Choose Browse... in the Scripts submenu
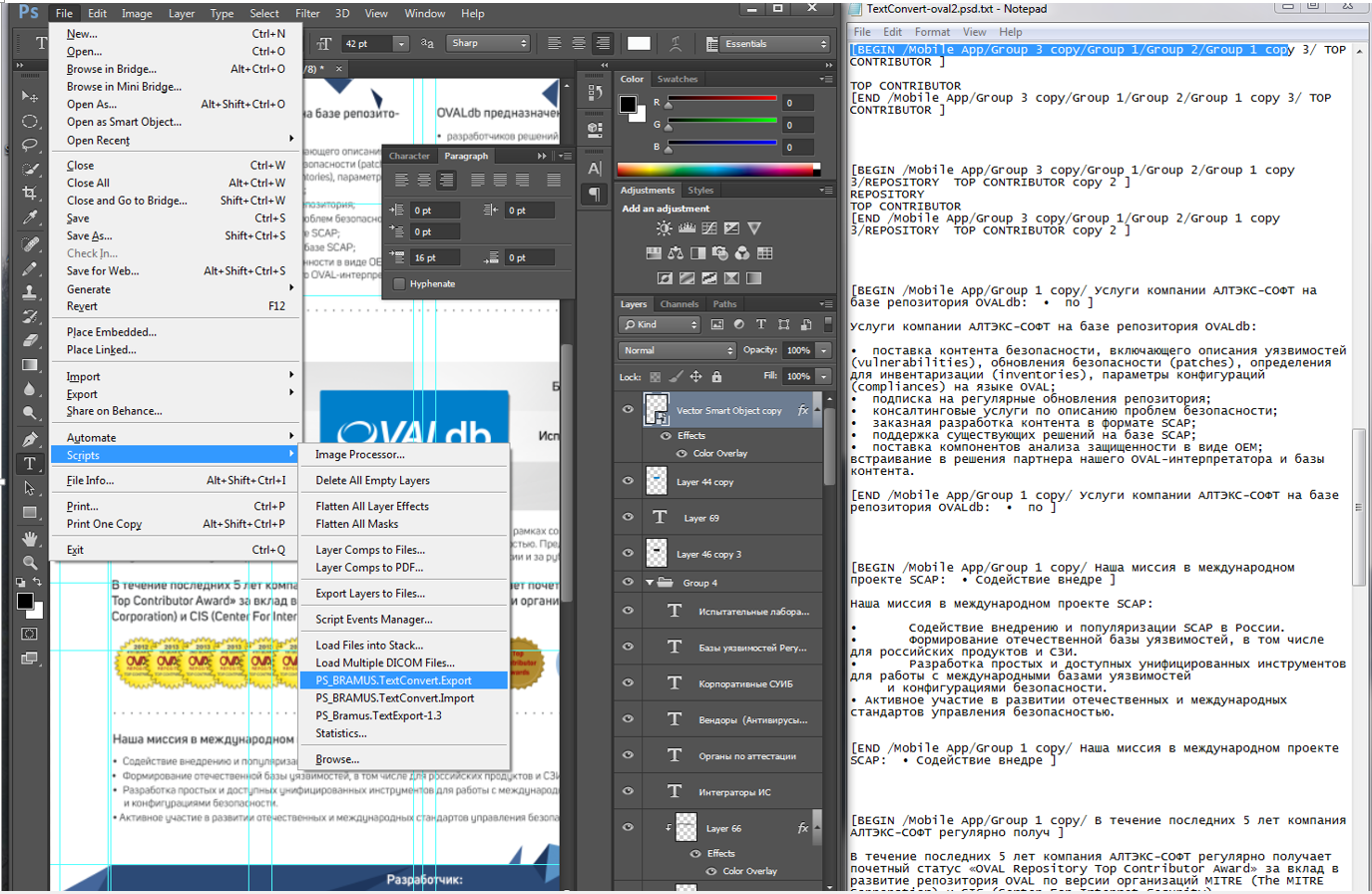1372x894 pixels. (404, 759)
